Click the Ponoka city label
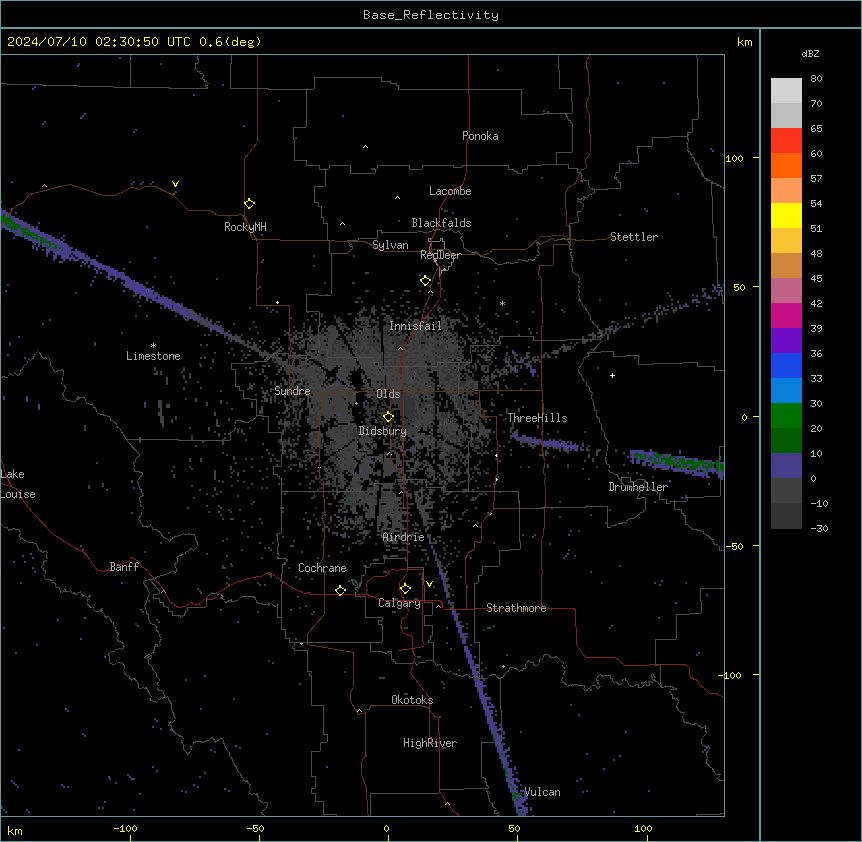Viewport: 862px width, 842px height. point(480,136)
